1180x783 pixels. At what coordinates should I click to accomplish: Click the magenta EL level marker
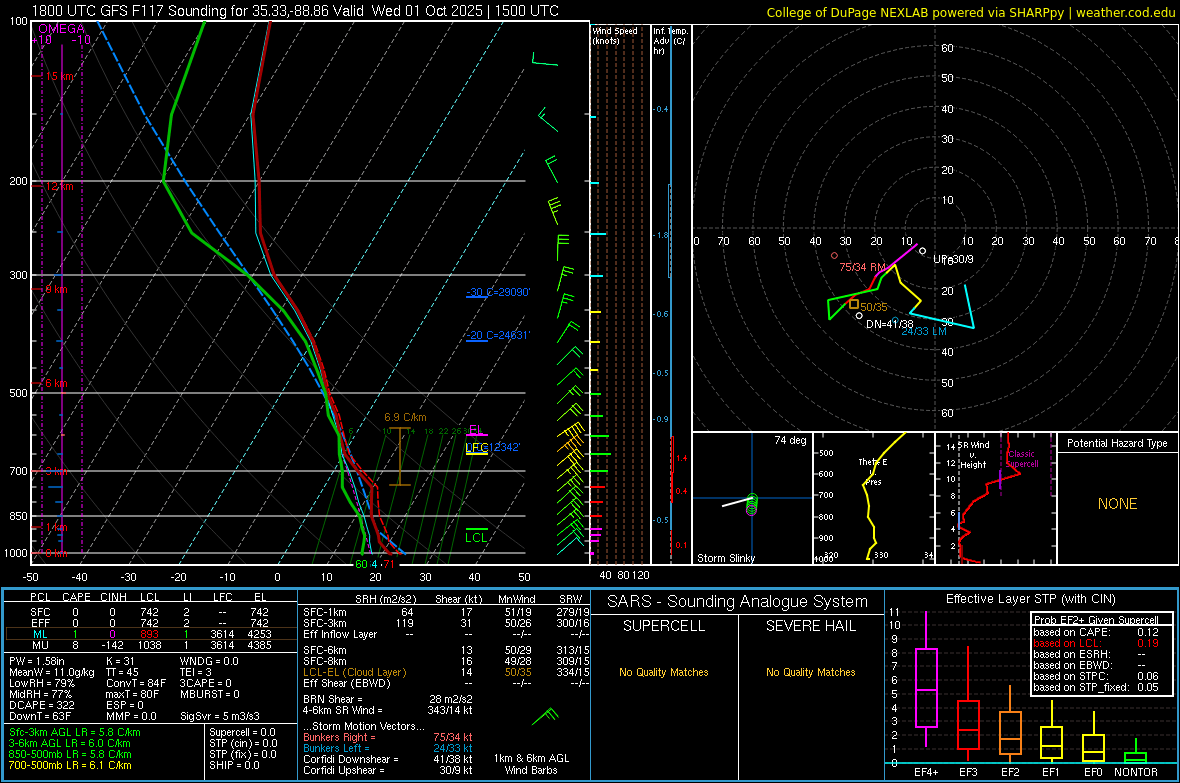pyautogui.click(x=476, y=431)
